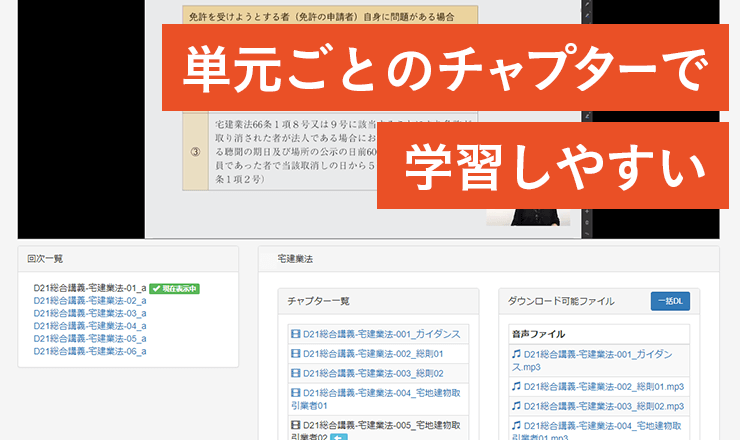This screenshot has height=440, width=740.
Task: Go to lecture D21総合講義-宅建業法-05_a
Action: [x=90, y=338]
